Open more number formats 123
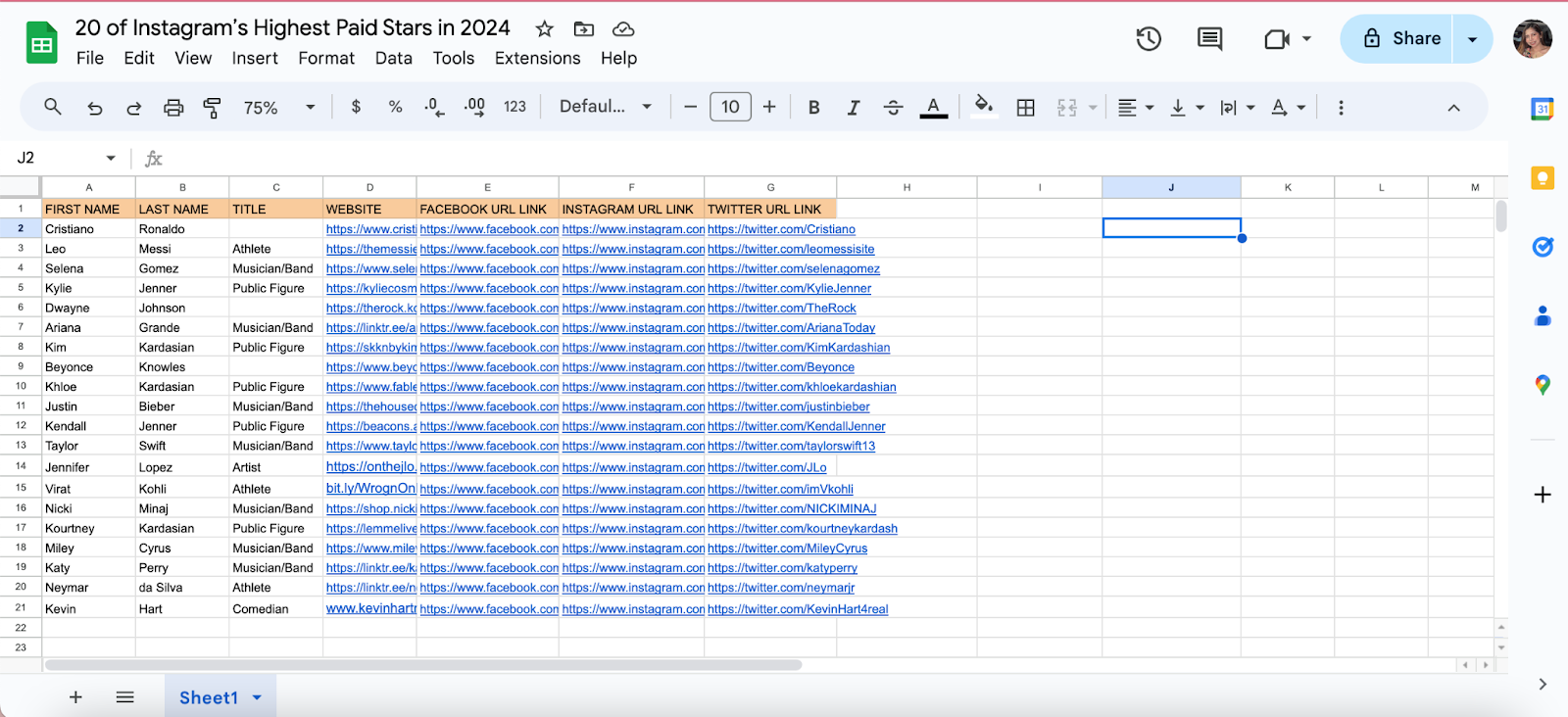Screen dimensions: 1568x717 point(515,107)
